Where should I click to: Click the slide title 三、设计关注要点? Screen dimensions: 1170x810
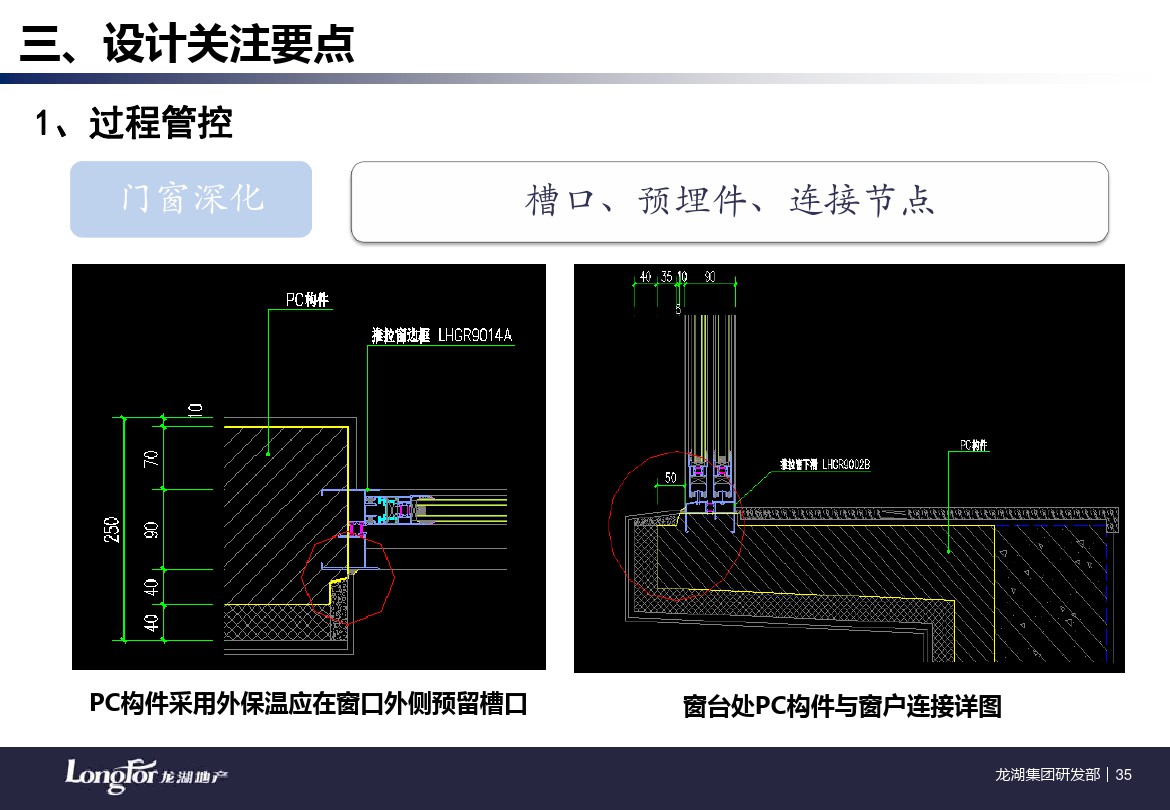point(187,43)
